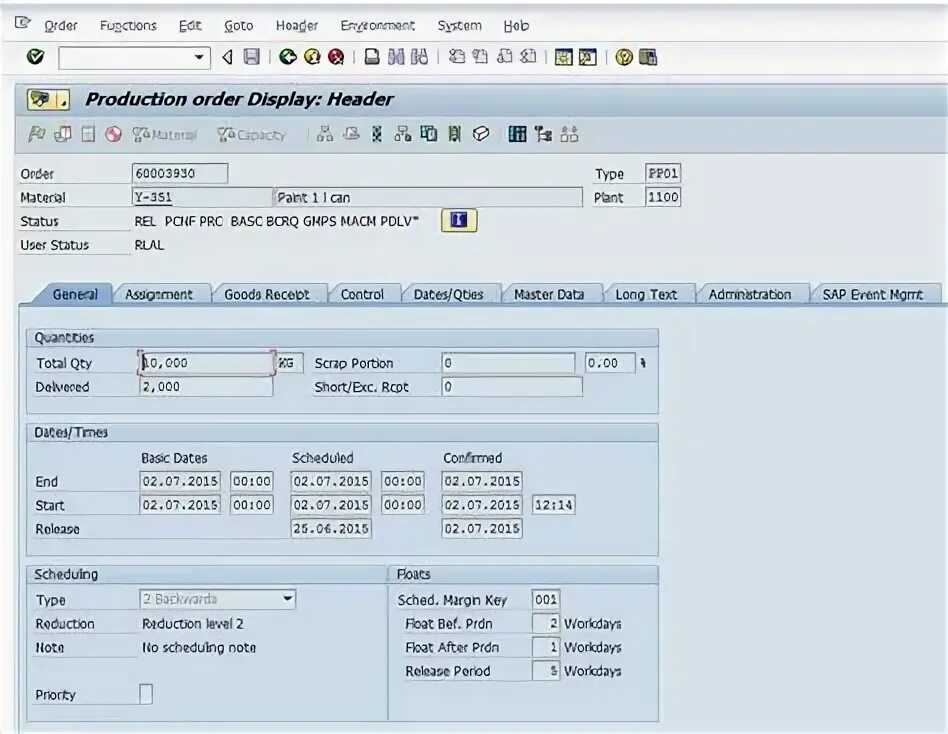
Task: Open the Goto menu
Action: (238, 25)
